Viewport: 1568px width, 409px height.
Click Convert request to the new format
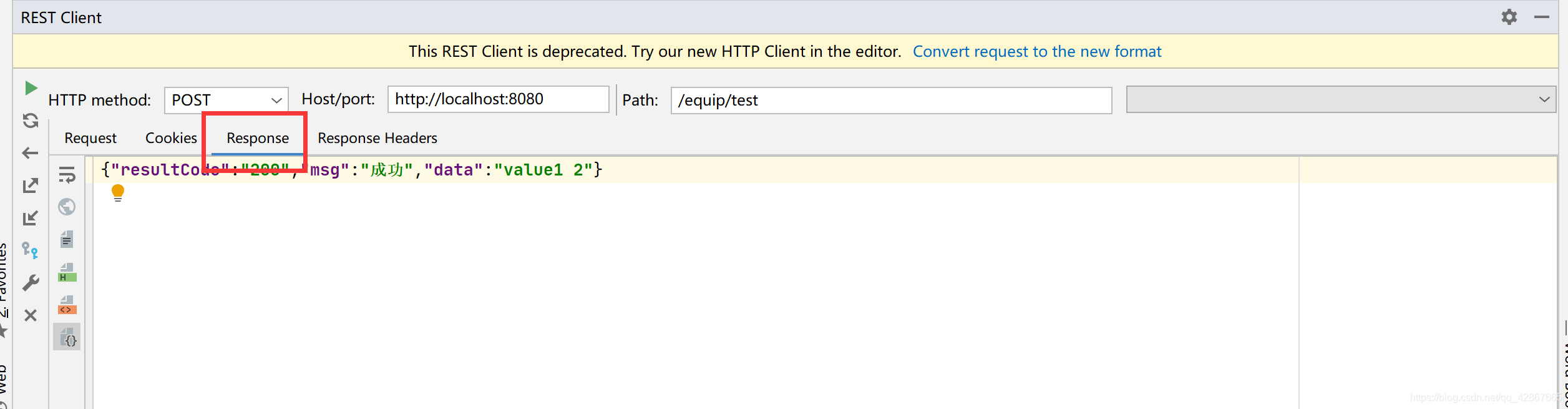tap(1037, 51)
